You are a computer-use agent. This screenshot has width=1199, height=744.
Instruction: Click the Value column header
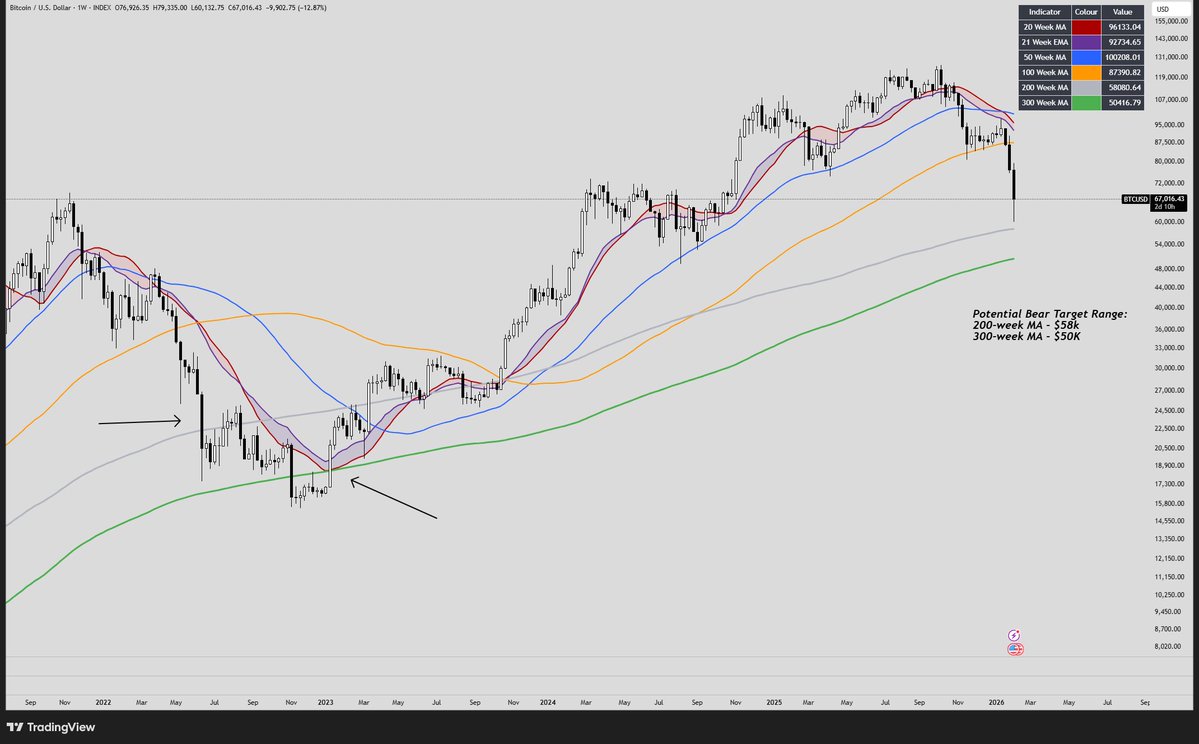point(1123,11)
